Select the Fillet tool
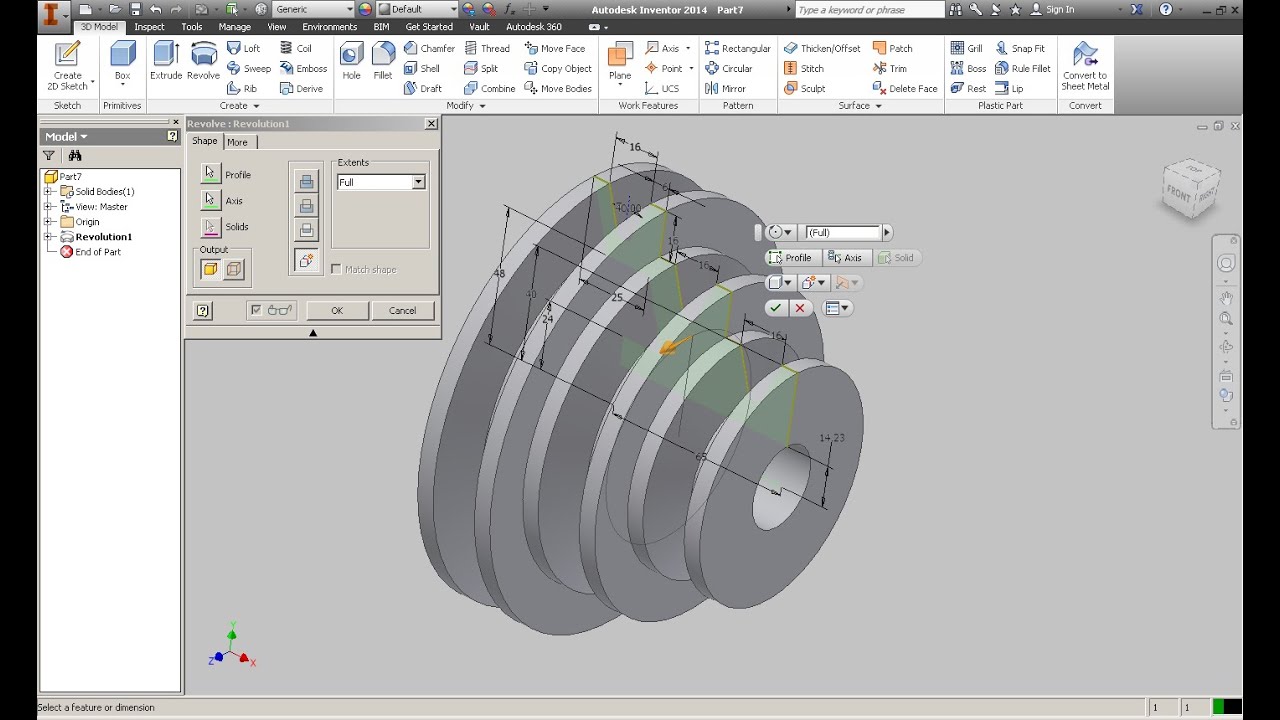This screenshot has width=1280, height=720. (383, 62)
